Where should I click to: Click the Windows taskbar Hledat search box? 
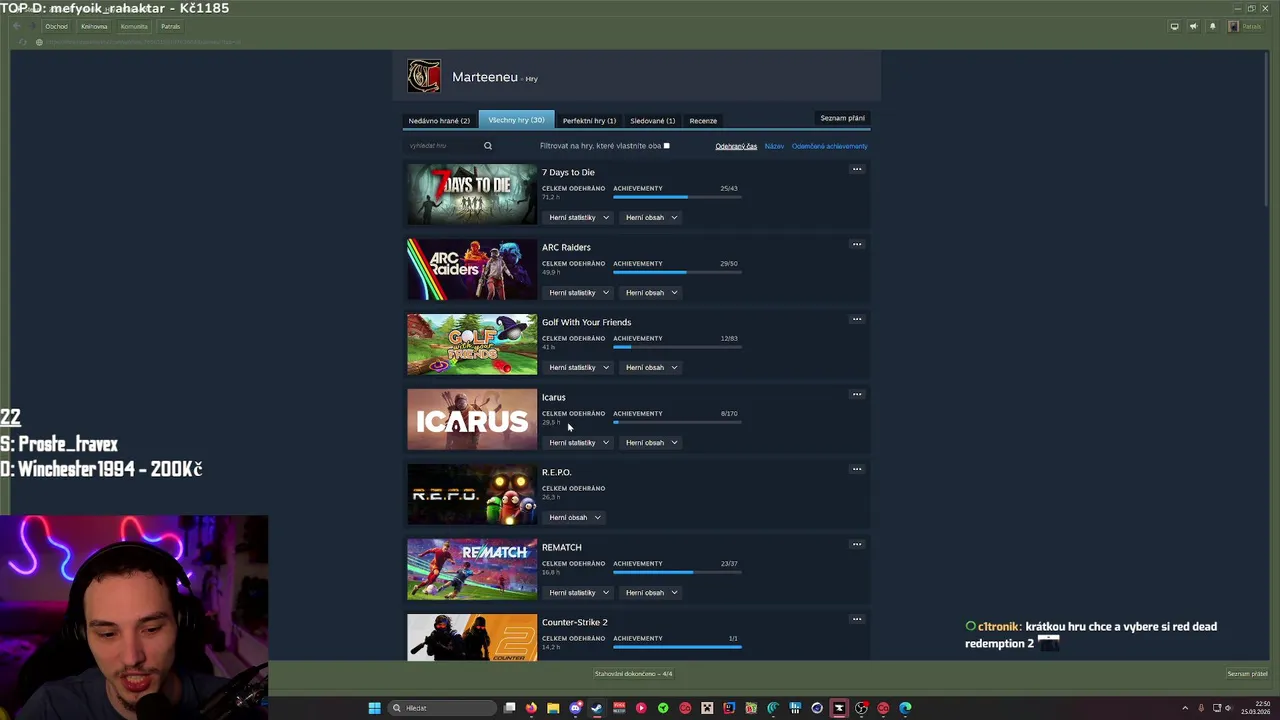tap(442, 708)
